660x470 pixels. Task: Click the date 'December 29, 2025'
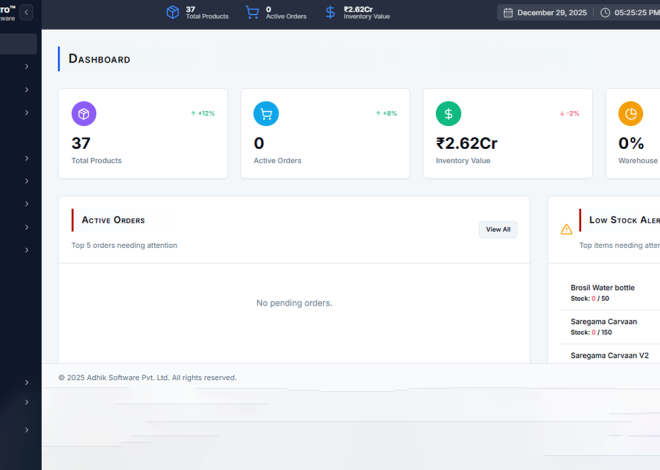pos(552,13)
